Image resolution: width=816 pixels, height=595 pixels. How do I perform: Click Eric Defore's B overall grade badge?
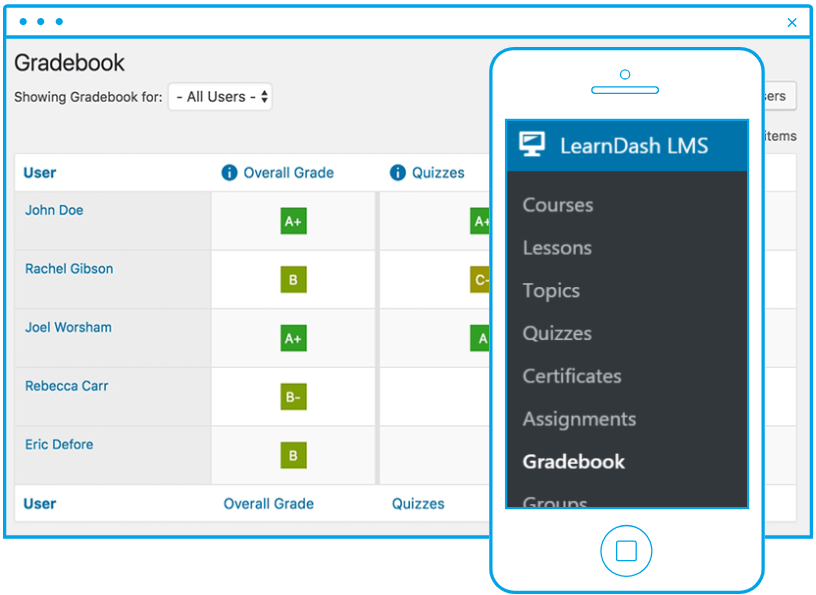click(x=294, y=455)
